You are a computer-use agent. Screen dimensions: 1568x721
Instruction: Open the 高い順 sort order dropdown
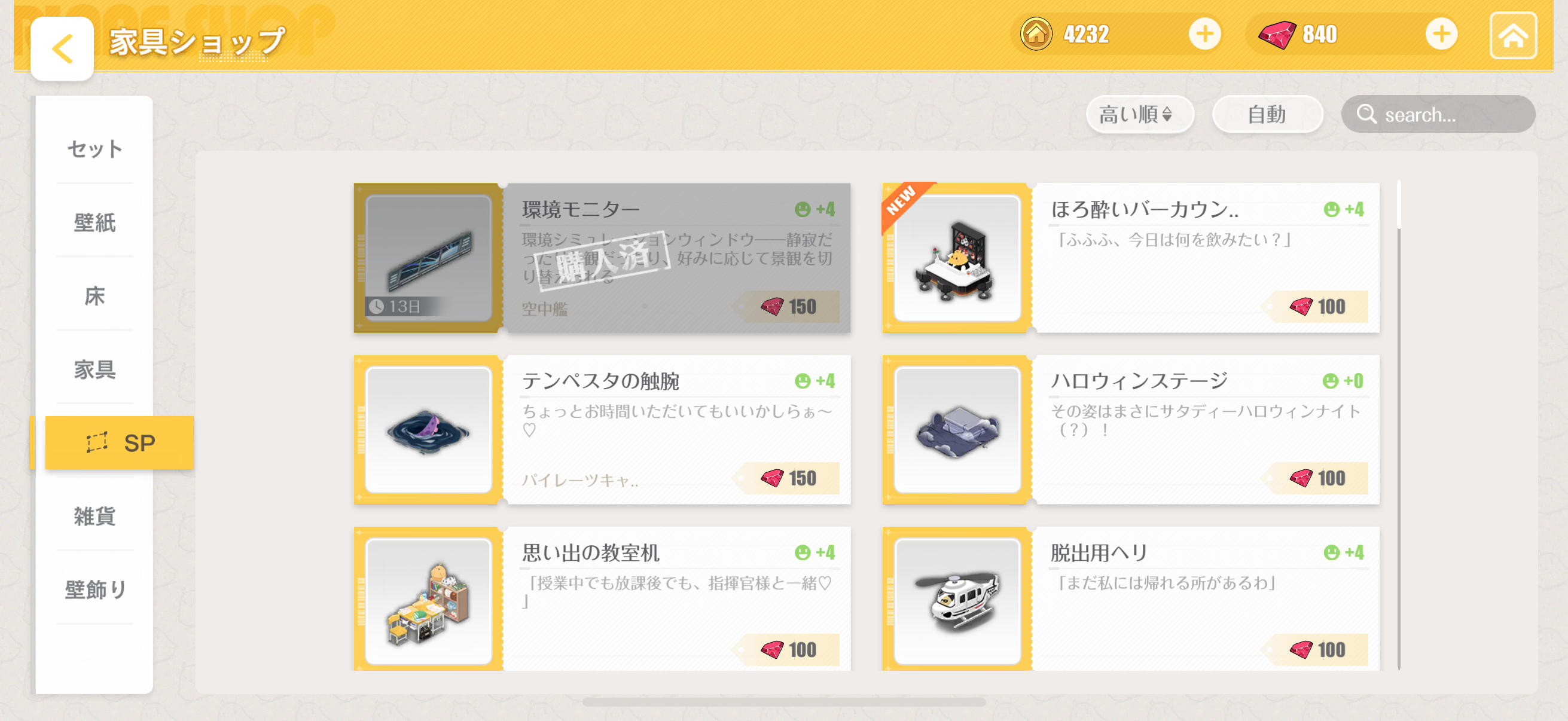(x=1139, y=114)
